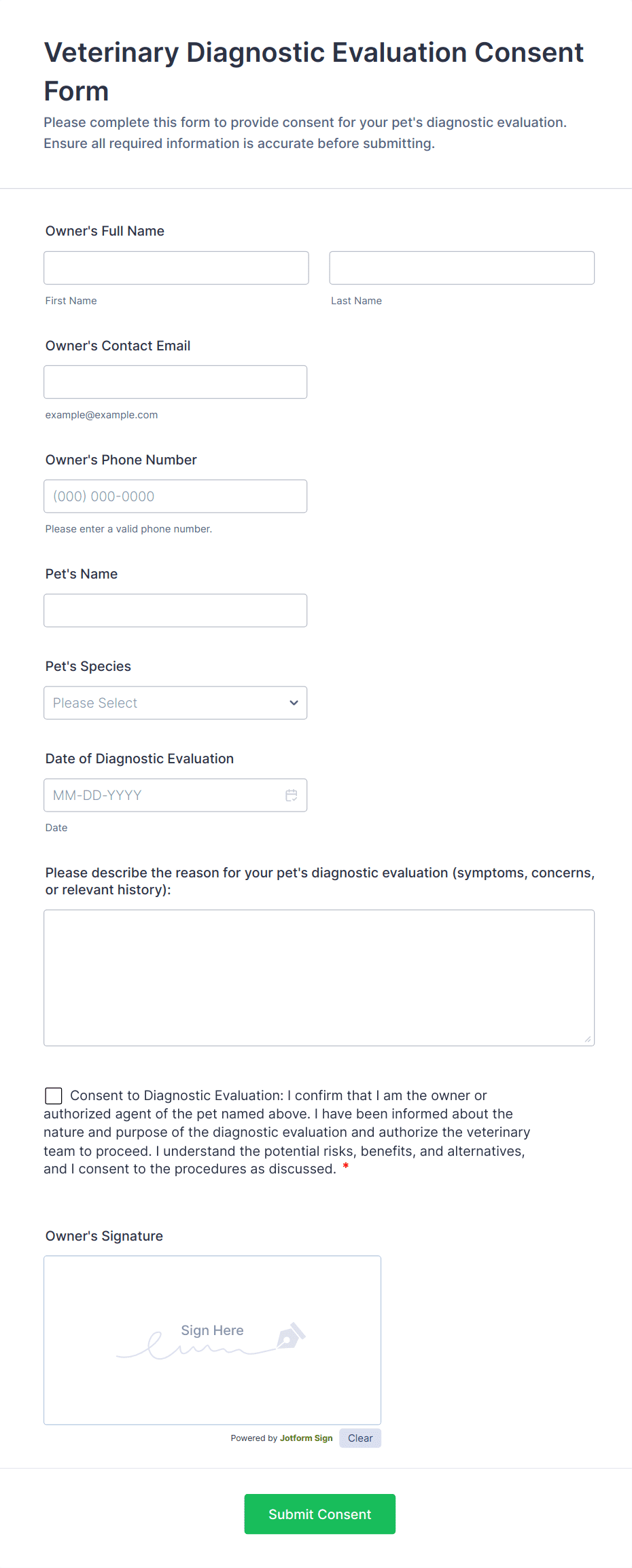Screen dimensions: 632x1568
Task: Click the Owner's Phone Number field
Action: click(175, 496)
